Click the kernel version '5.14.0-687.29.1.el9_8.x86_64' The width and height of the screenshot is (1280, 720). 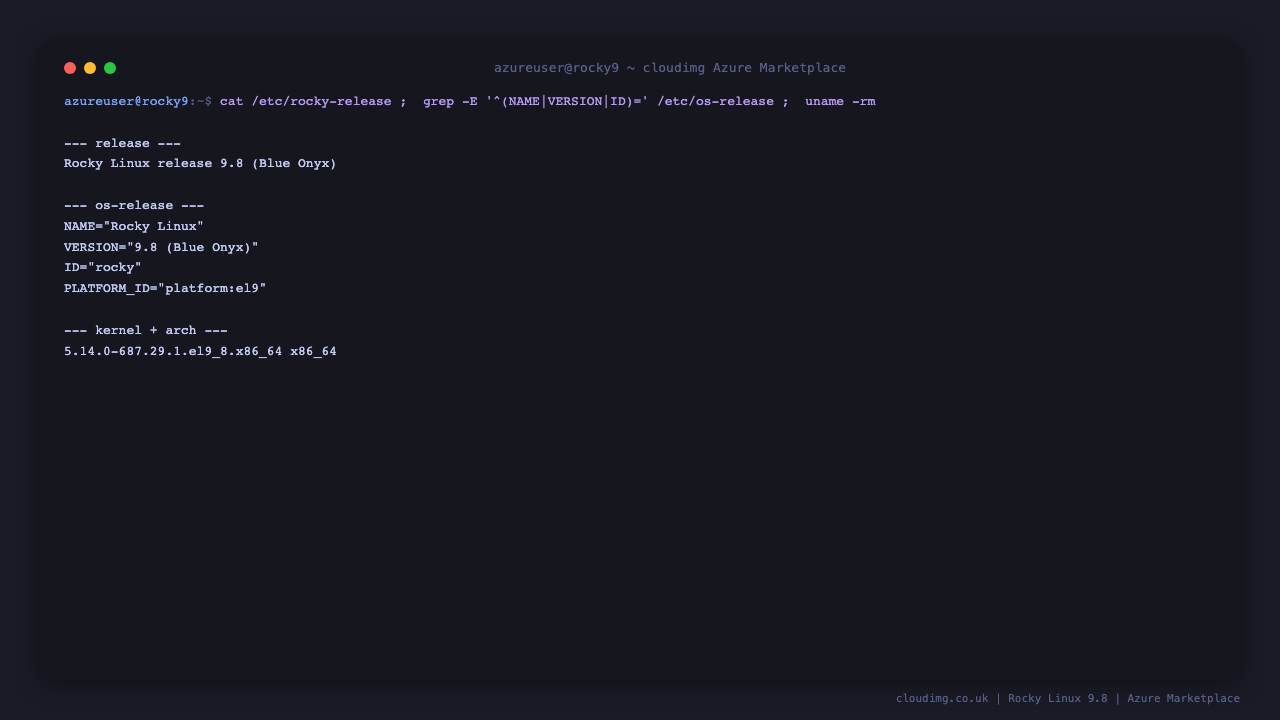point(173,351)
